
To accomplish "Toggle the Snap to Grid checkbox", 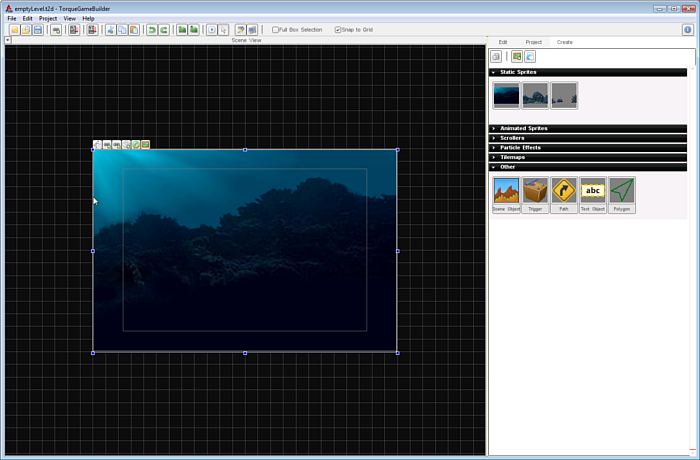I will click(338, 30).
